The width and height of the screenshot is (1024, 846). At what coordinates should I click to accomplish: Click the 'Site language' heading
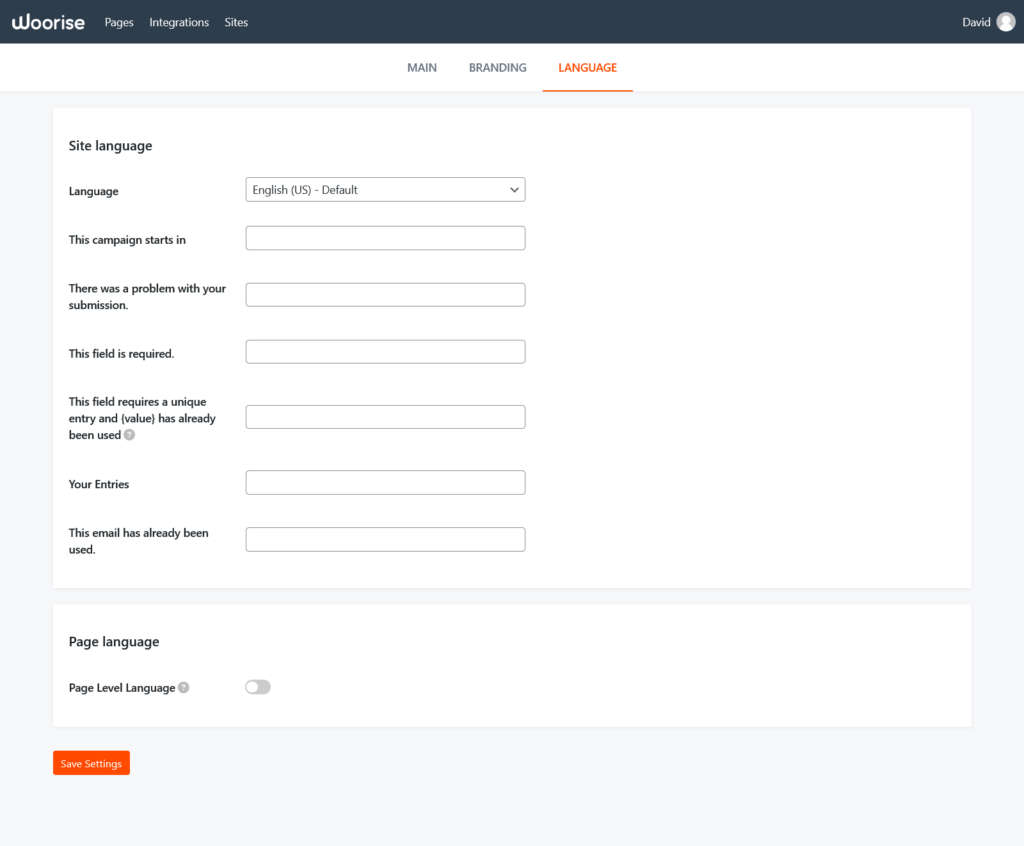pyautogui.click(x=110, y=146)
